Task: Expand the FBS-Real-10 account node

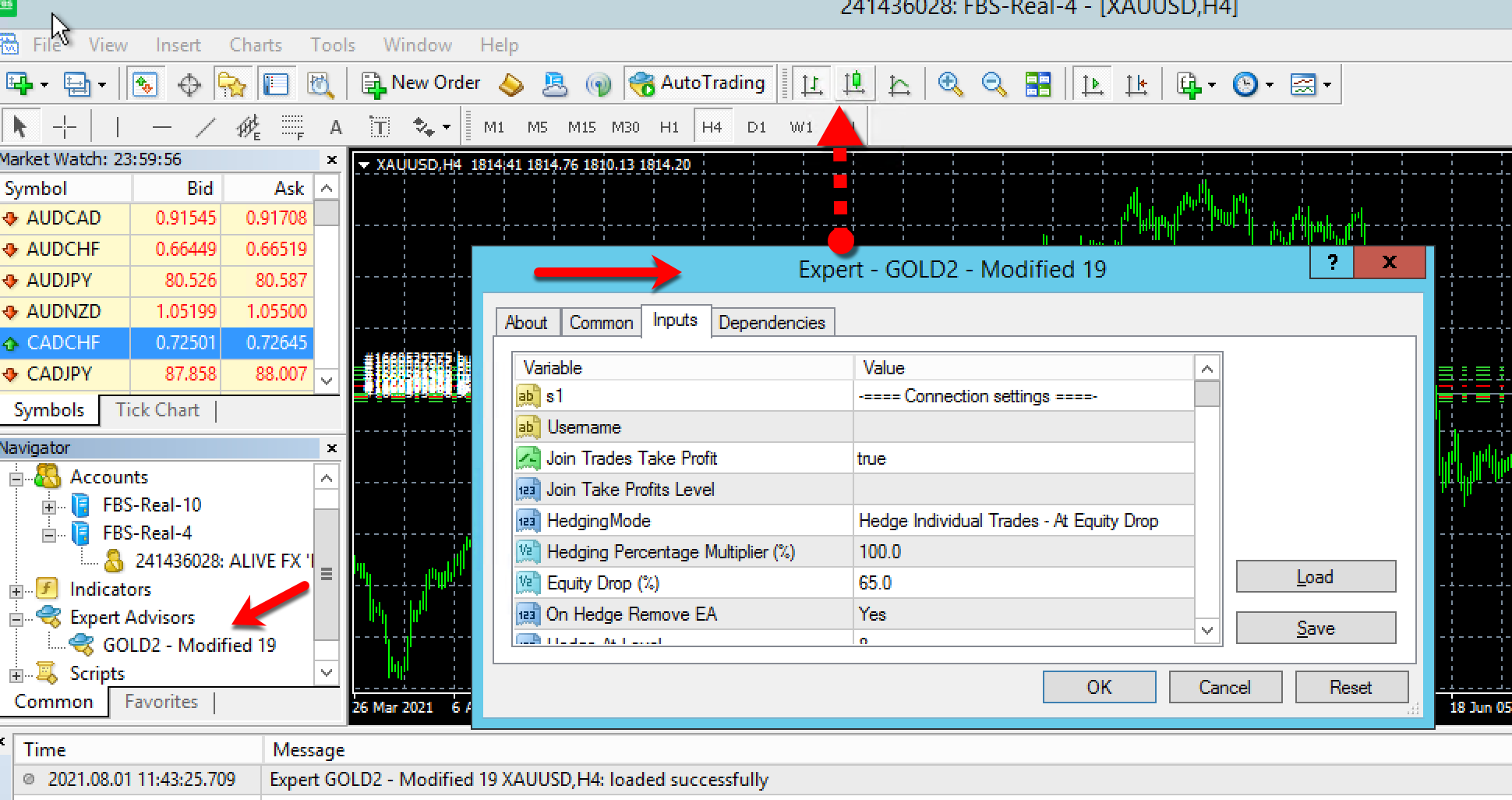Action: pyautogui.click(x=49, y=507)
